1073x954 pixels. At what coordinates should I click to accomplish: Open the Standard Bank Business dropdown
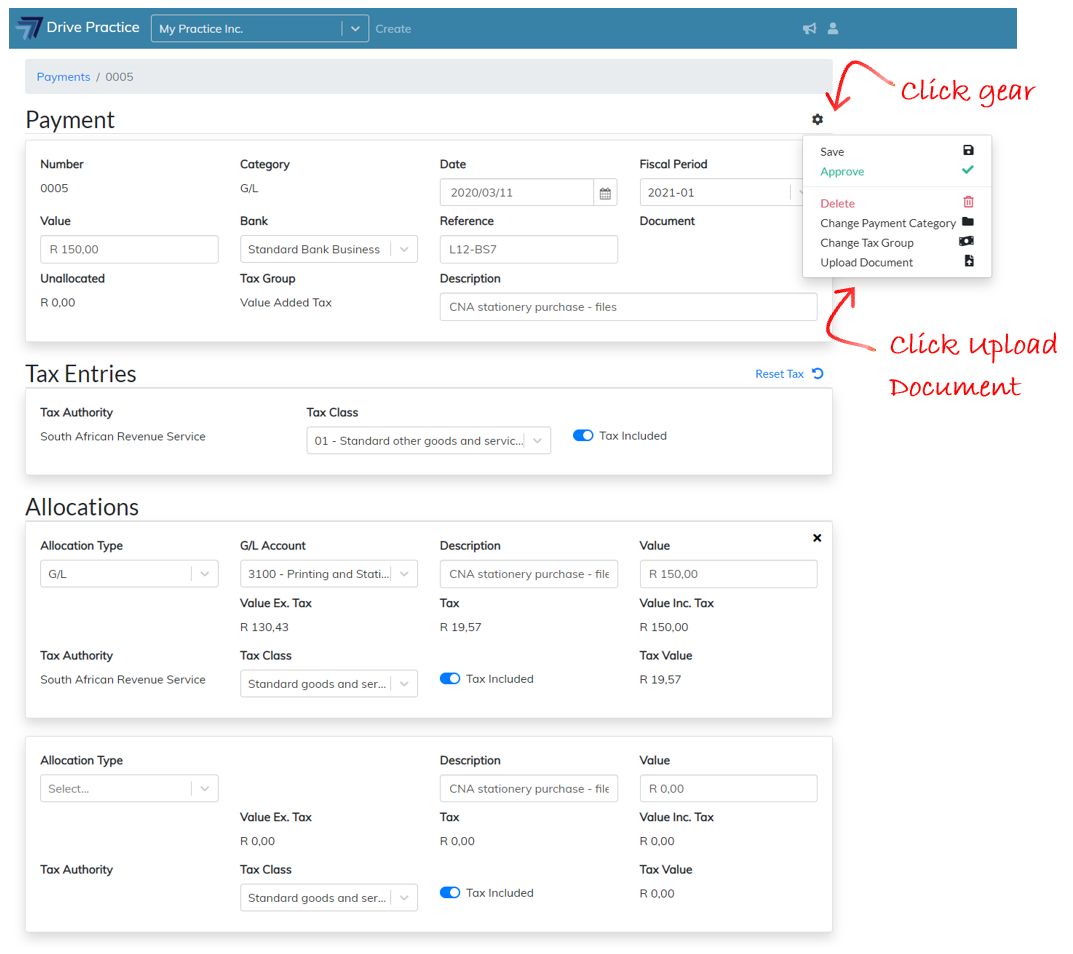click(x=328, y=250)
